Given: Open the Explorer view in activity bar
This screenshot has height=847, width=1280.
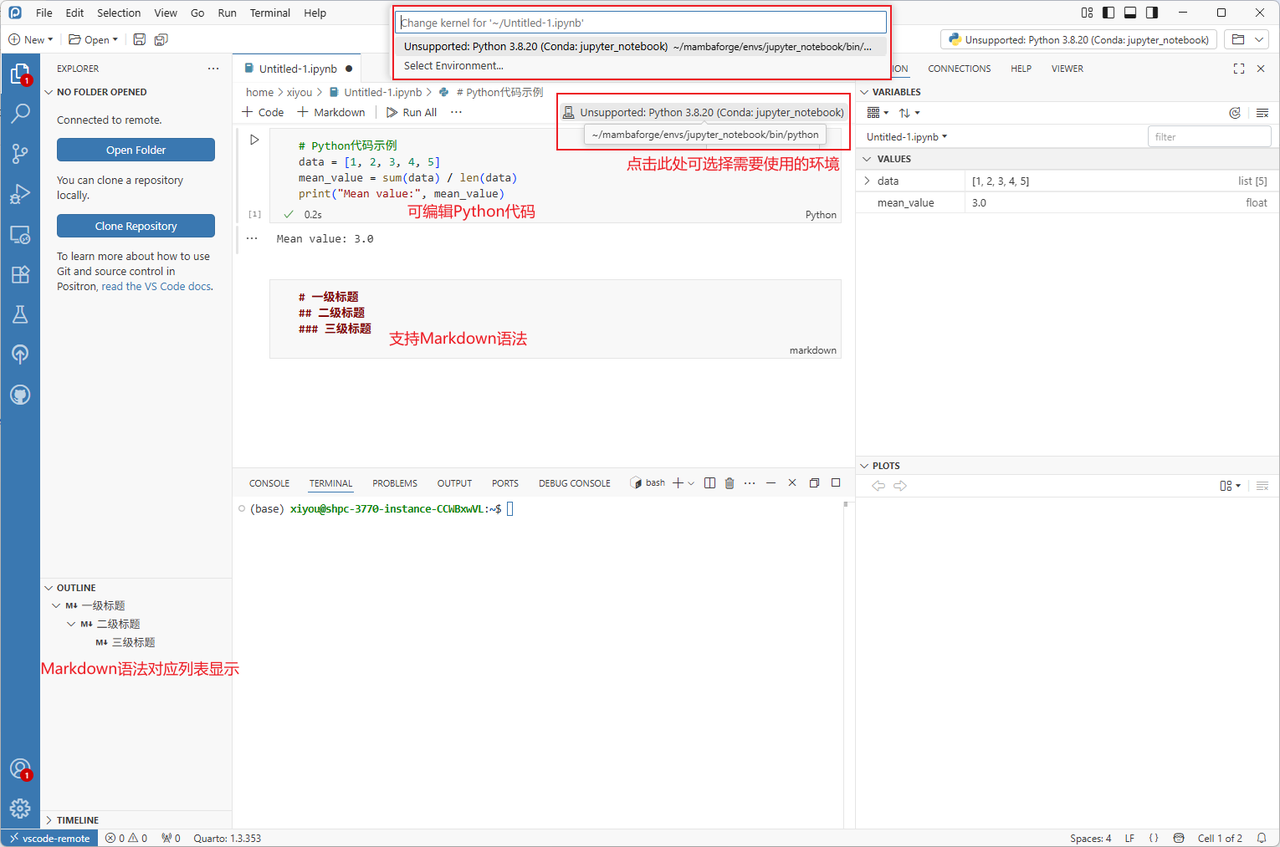Looking at the screenshot, I should click(19, 73).
